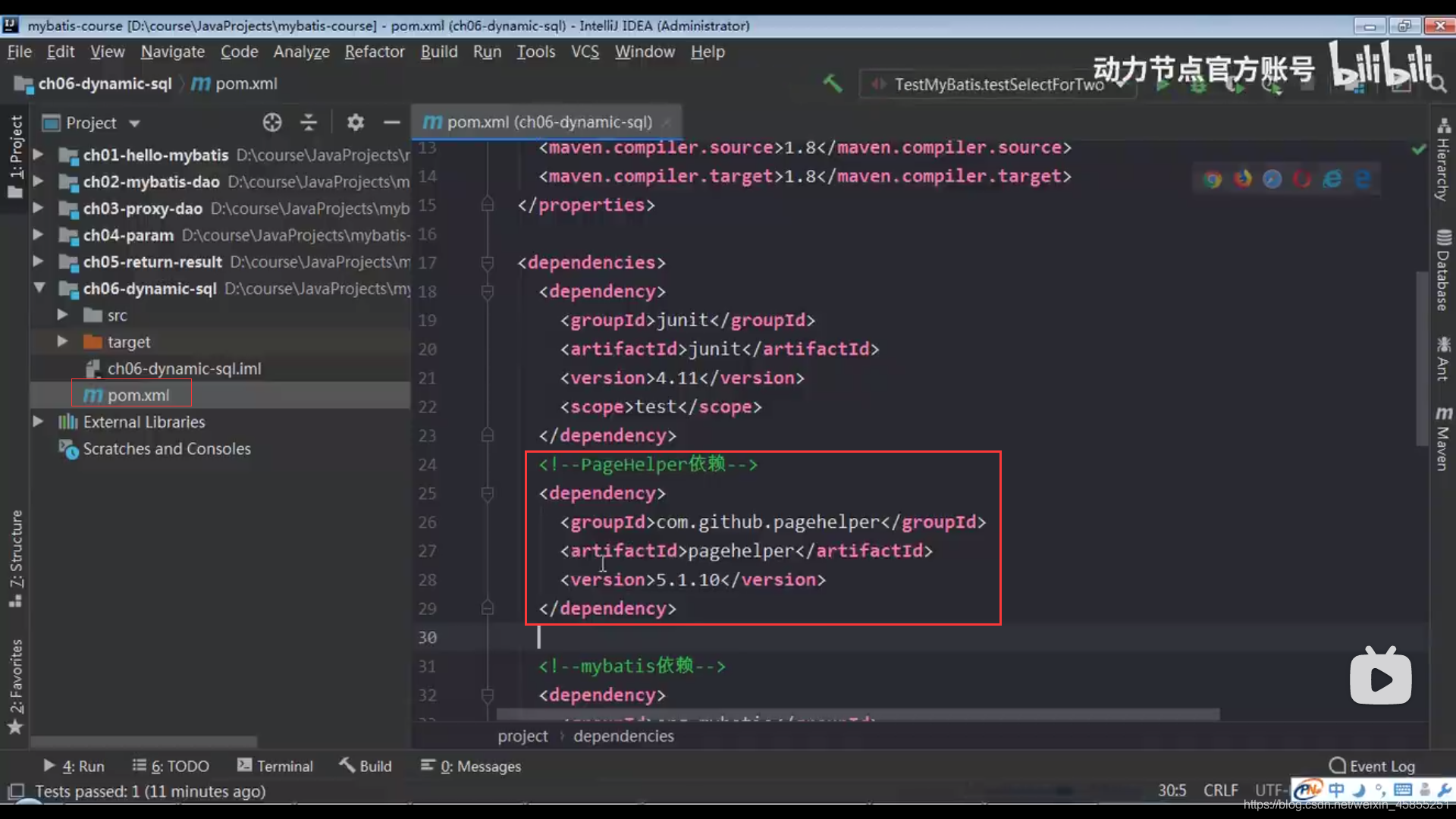The height and width of the screenshot is (819, 1456).
Task: Open the Refactor menu
Action: [x=375, y=52]
